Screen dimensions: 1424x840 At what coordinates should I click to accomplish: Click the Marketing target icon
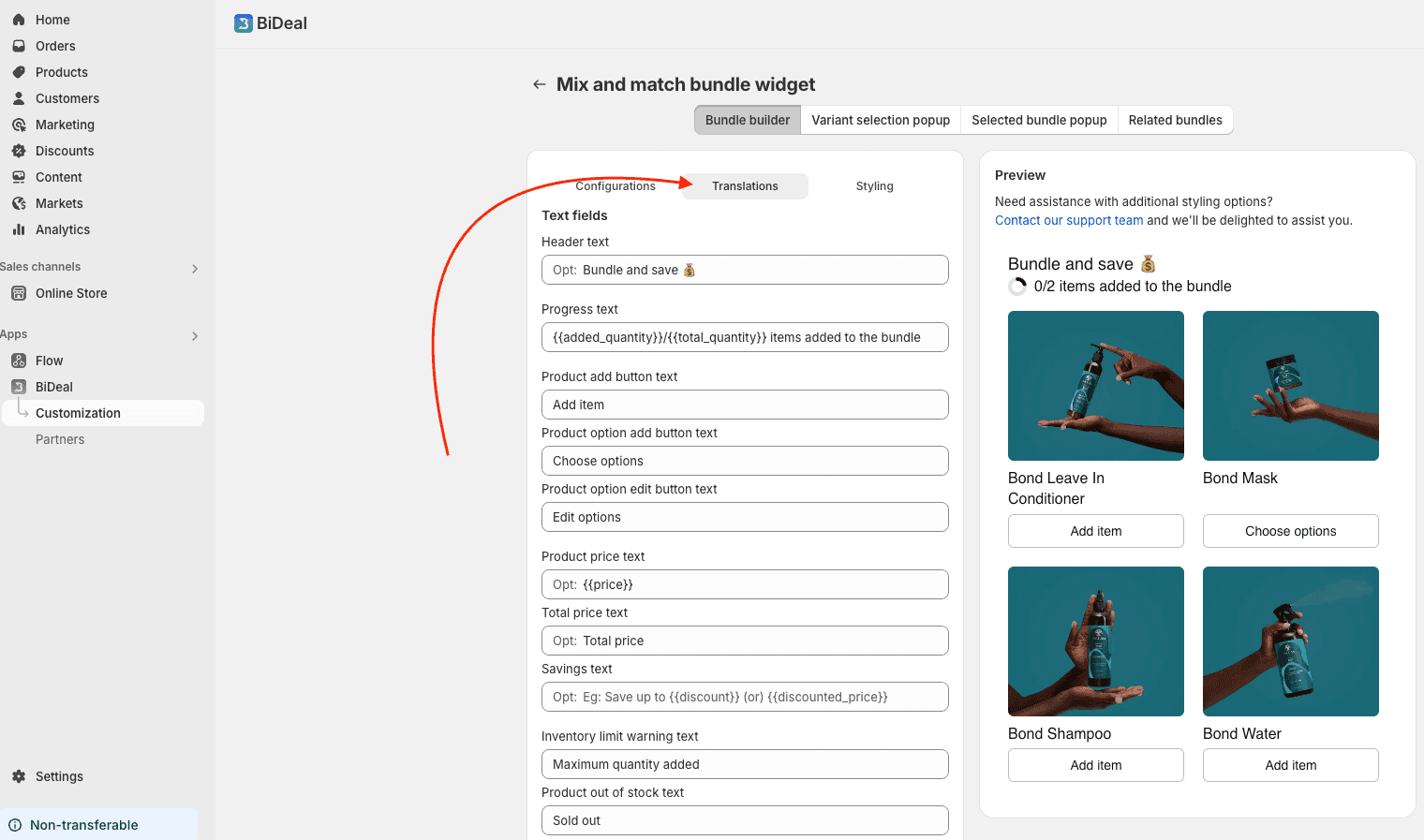19,125
